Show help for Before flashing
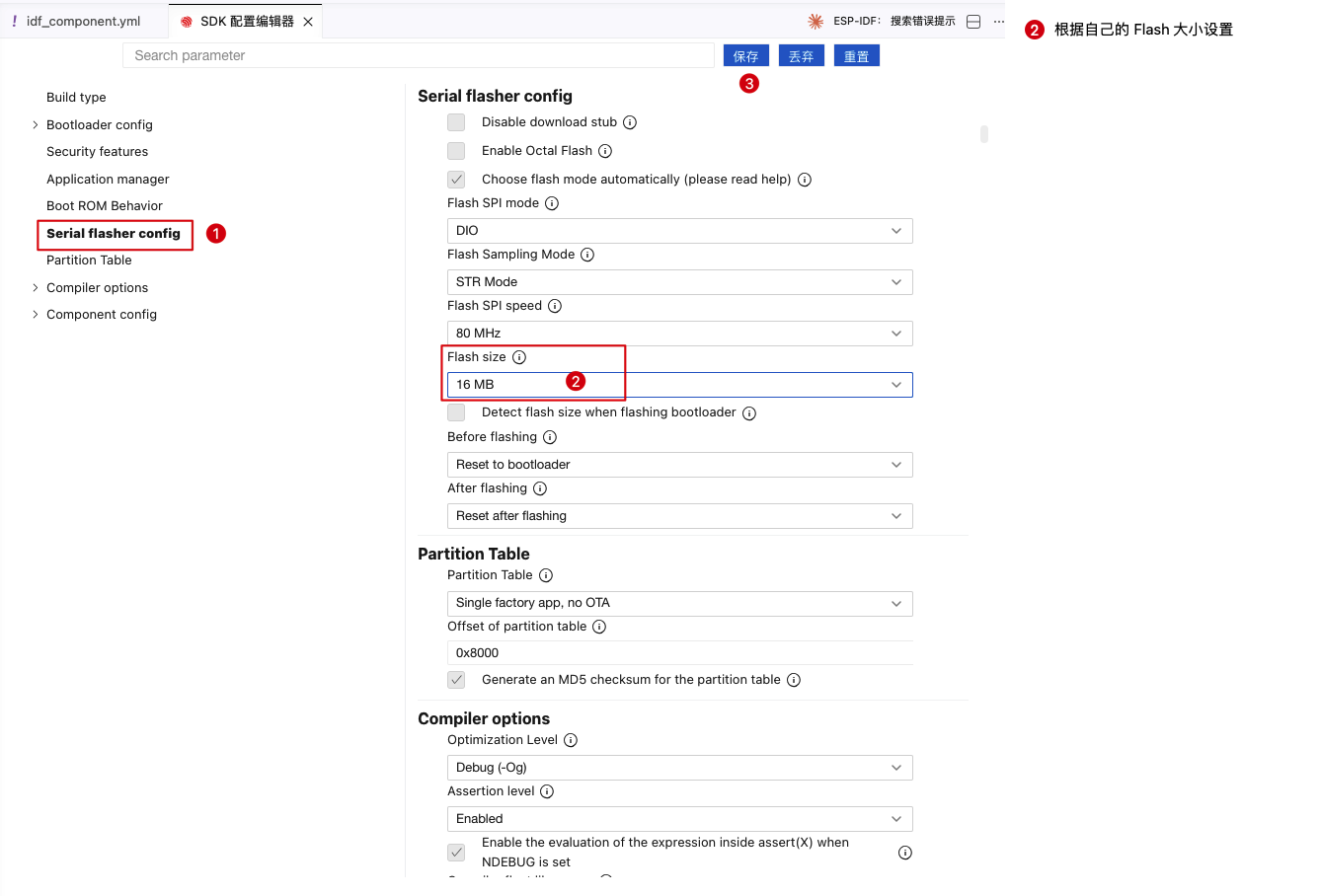The width and height of the screenshot is (1321, 896). (550, 437)
